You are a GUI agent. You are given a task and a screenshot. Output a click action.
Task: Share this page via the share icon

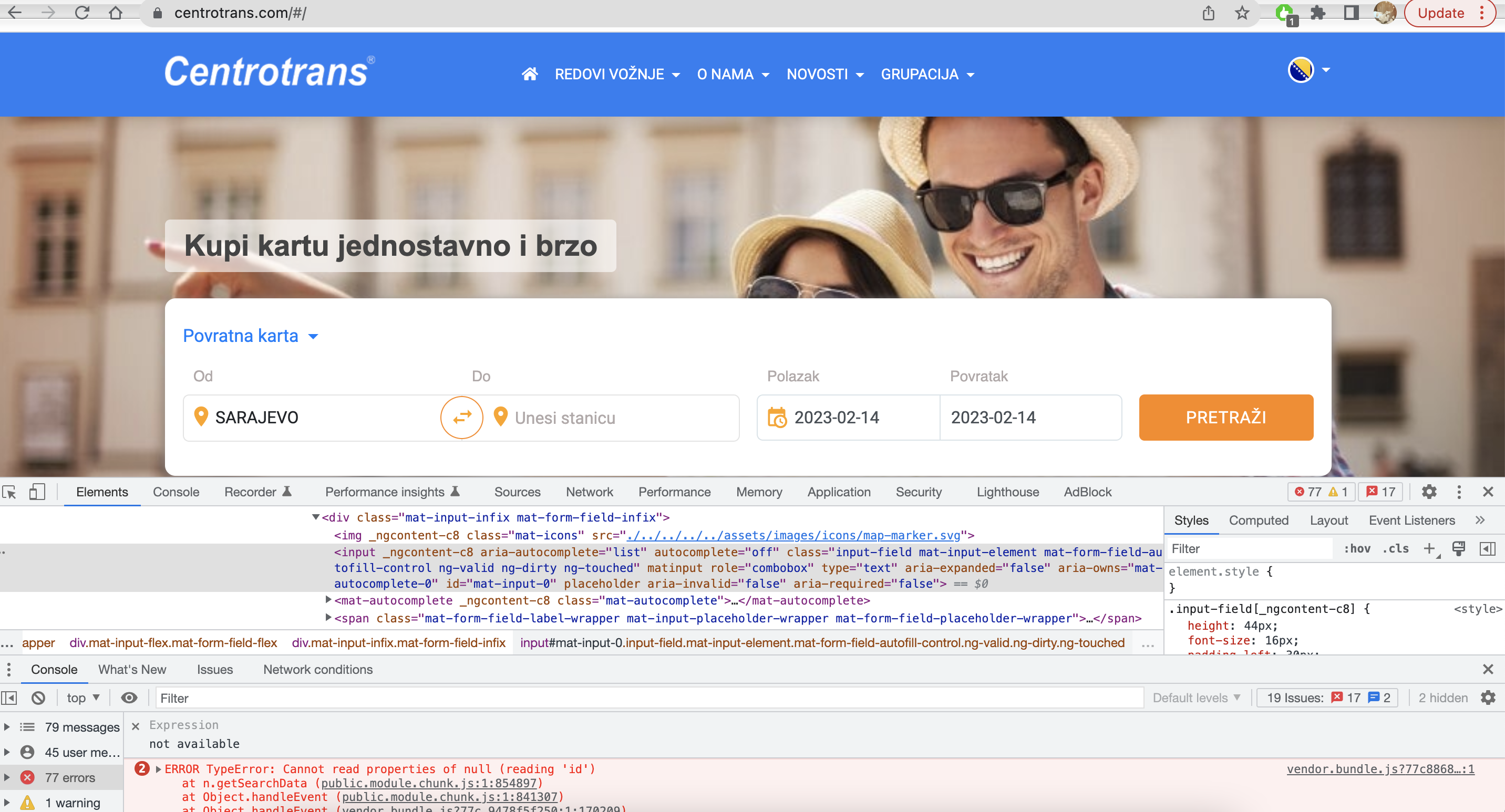coord(1208,12)
